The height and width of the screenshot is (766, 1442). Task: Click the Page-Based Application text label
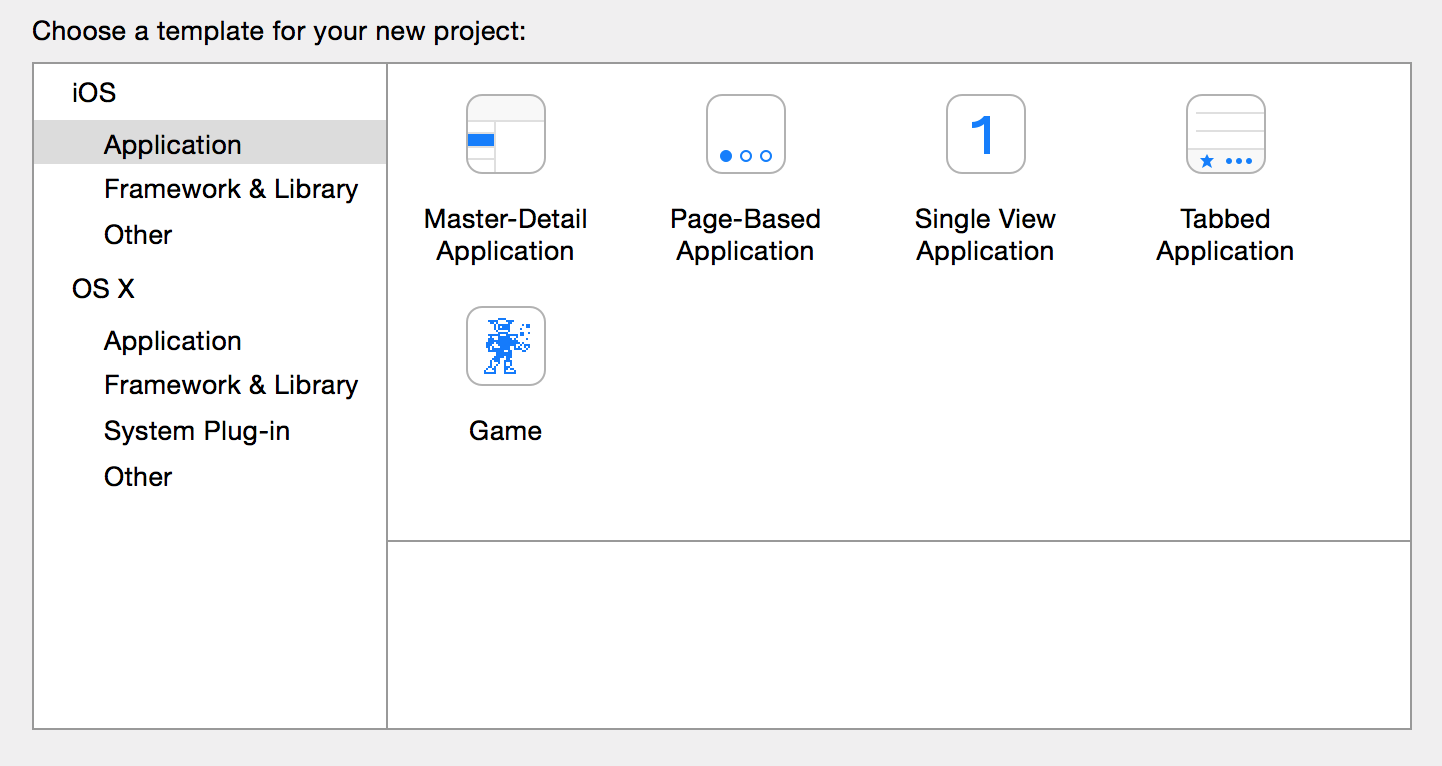click(746, 235)
